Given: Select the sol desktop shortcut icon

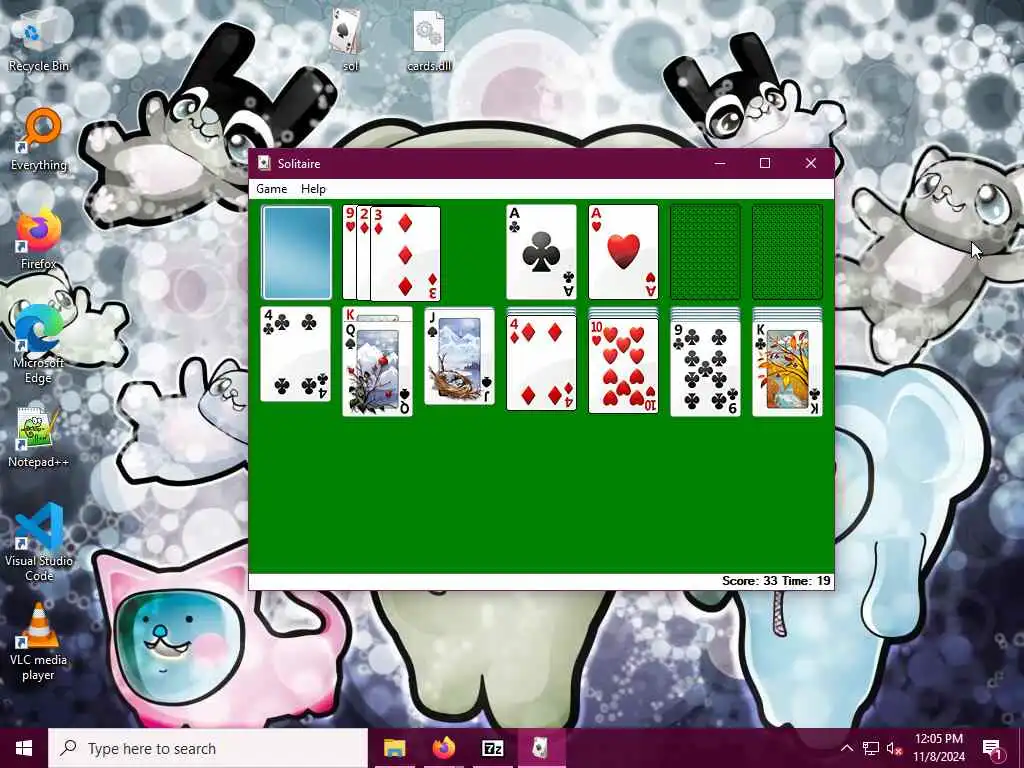Looking at the screenshot, I should click(x=349, y=40).
